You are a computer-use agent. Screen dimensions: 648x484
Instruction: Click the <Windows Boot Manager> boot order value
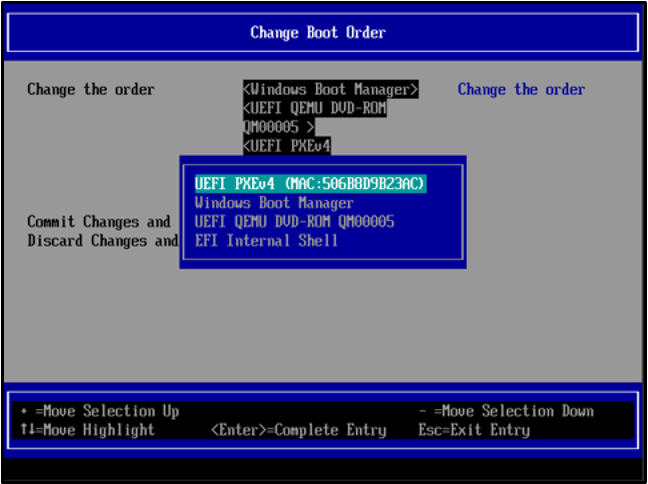click(x=331, y=89)
